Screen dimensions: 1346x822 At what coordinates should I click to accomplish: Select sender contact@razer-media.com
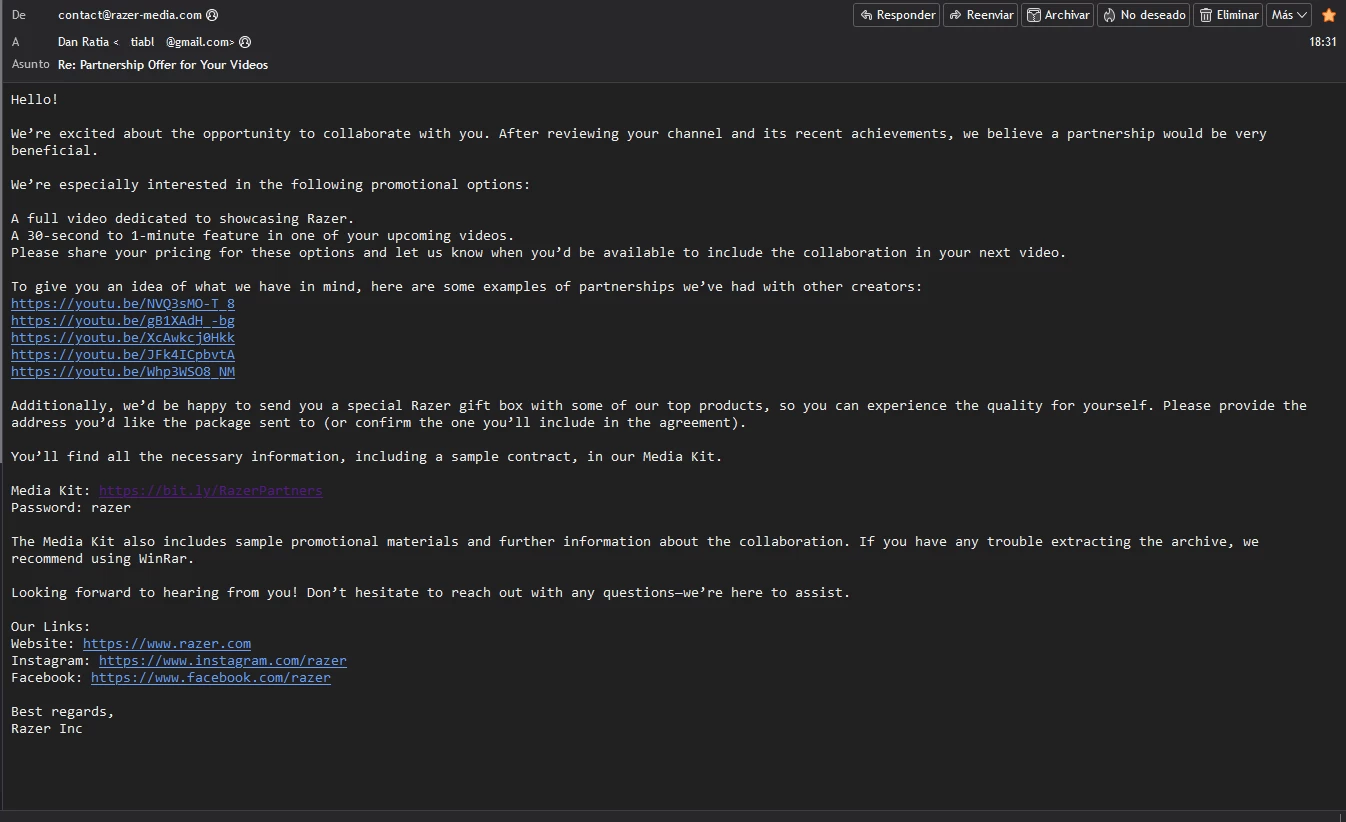(130, 15)
